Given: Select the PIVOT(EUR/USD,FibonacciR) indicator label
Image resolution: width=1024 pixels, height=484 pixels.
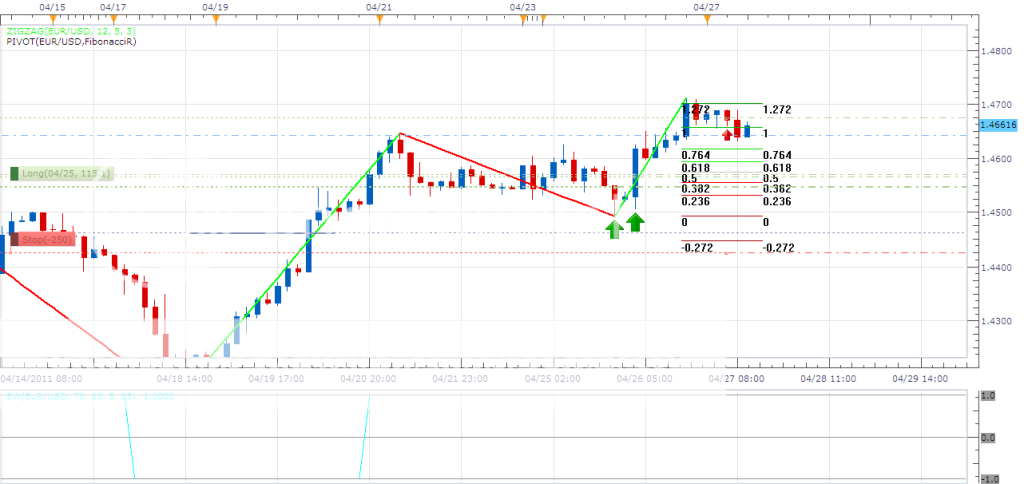Looking at the screenshot, I should click(x=70, y=43).
